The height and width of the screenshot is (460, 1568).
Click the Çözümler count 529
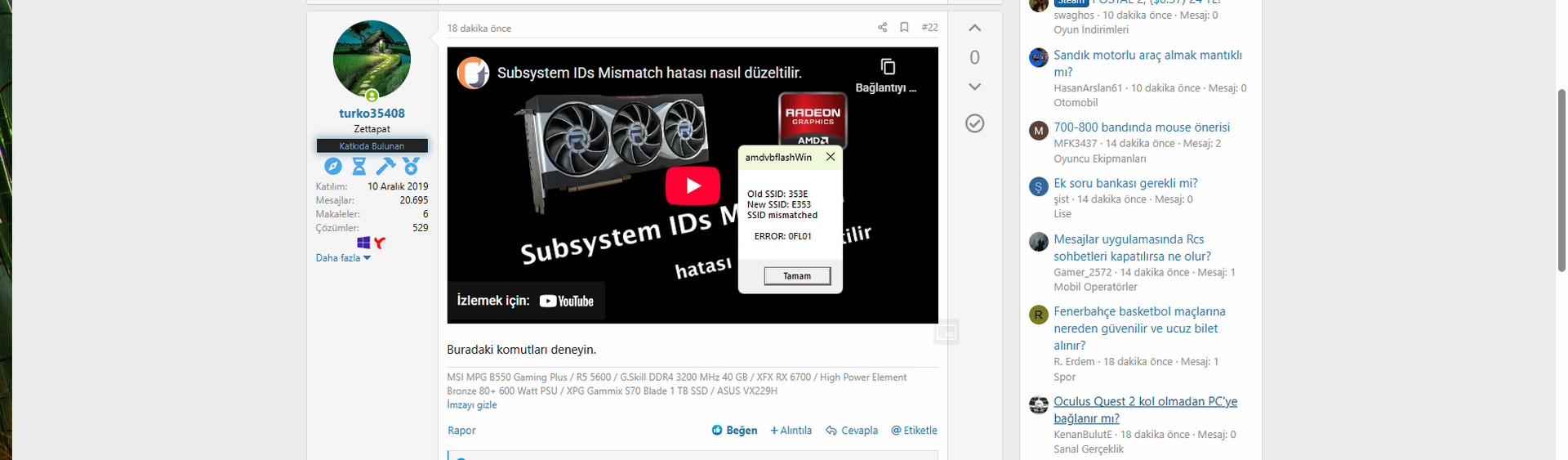click(421, 228)
